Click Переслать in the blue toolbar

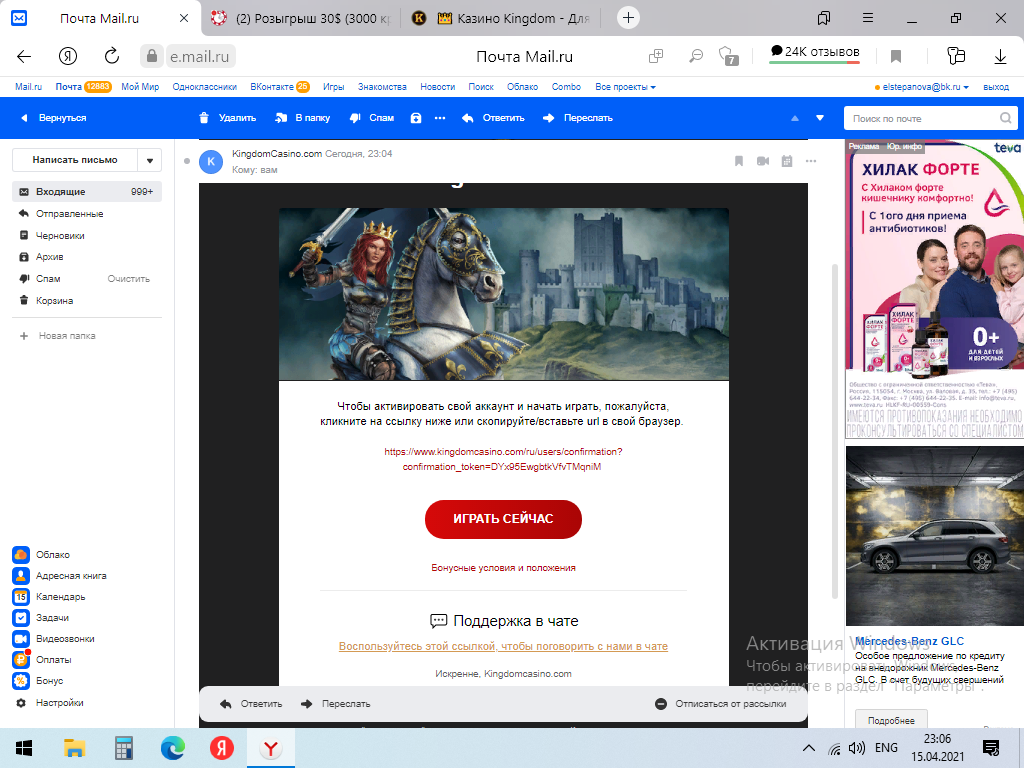pos(577,118)
